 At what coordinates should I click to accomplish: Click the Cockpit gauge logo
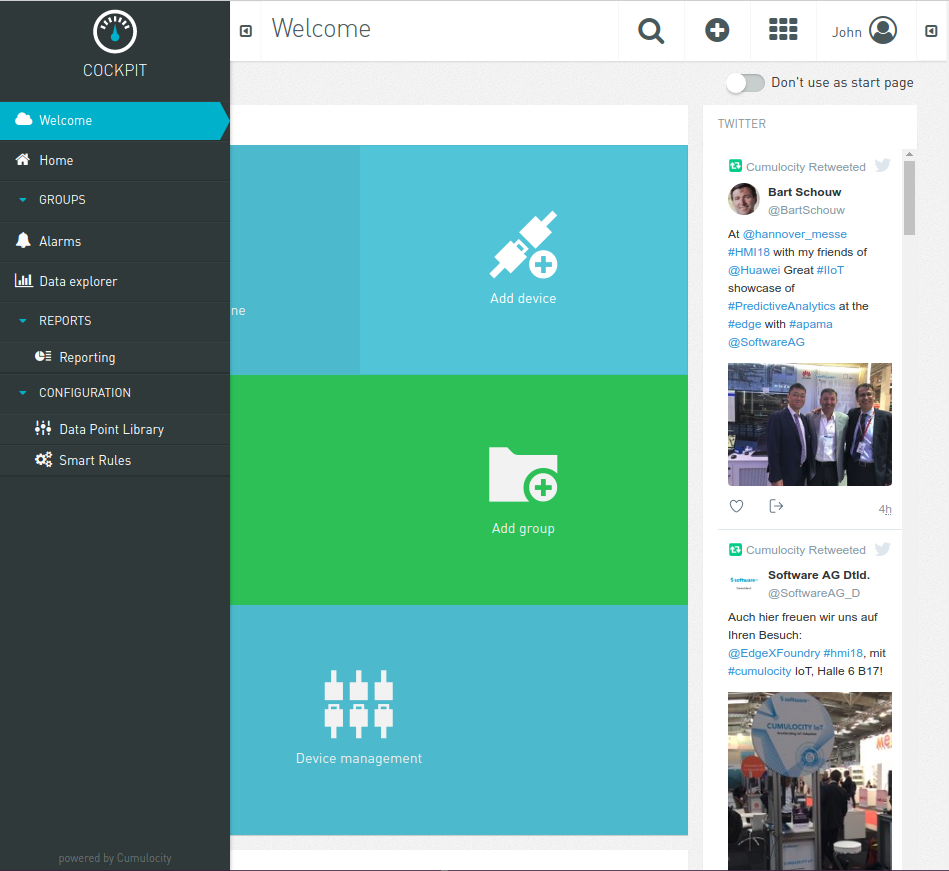(114, 33)
